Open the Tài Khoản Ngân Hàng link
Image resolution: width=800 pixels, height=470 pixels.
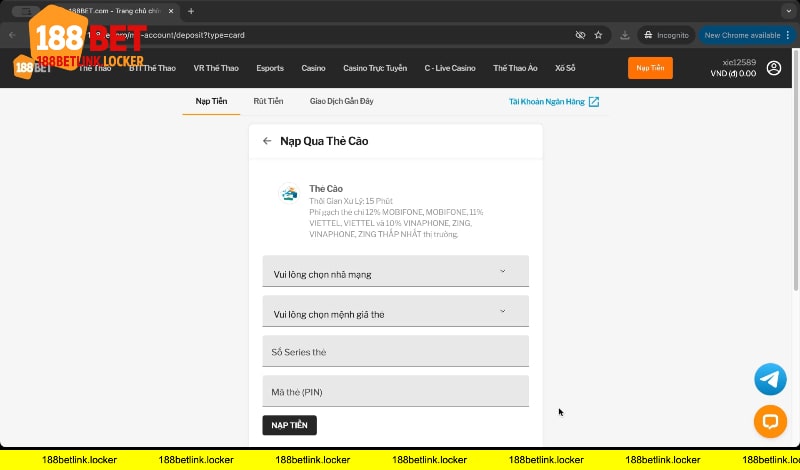coord(554,101)
